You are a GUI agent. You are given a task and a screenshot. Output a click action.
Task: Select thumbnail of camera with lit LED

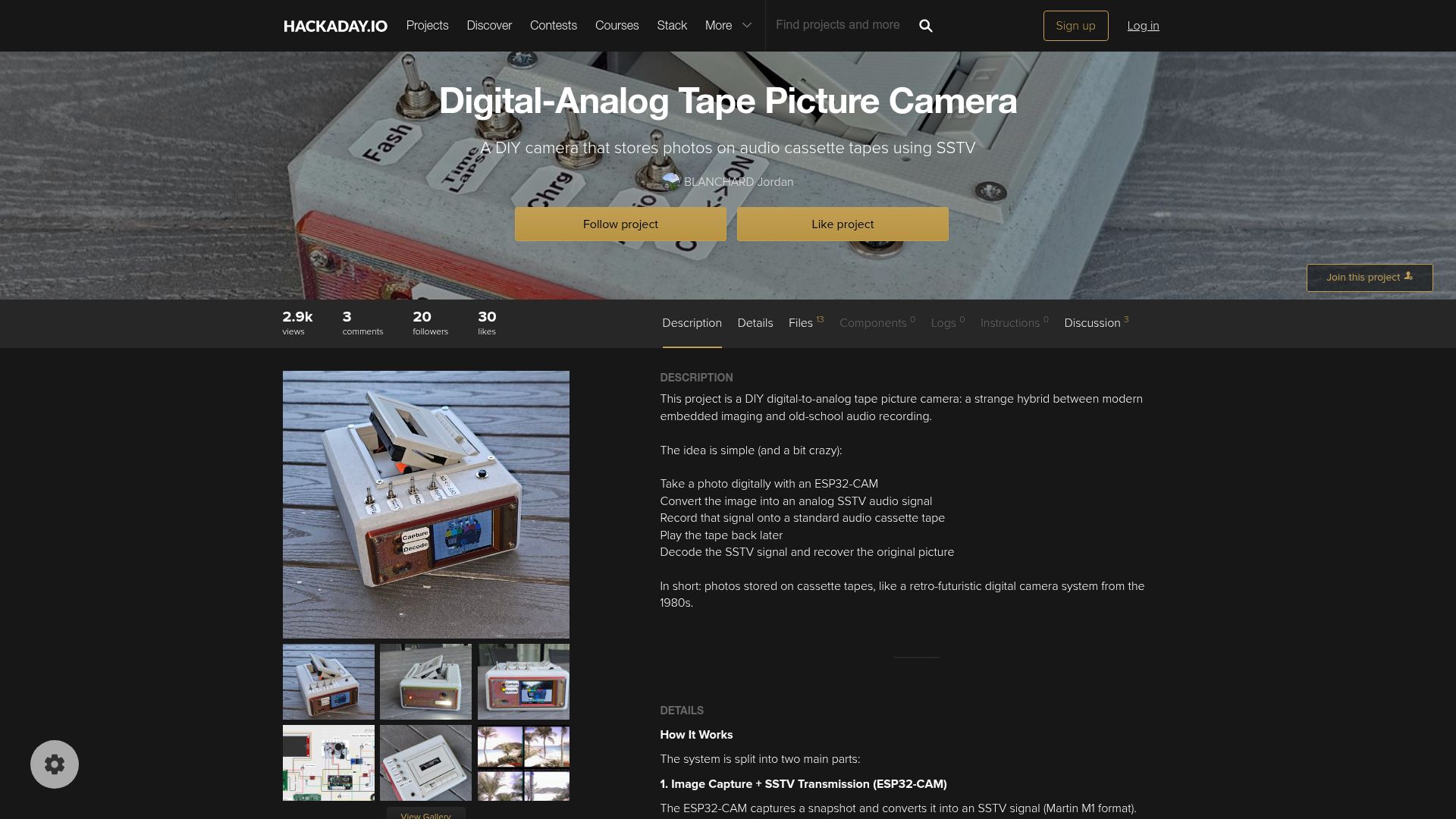[x=425, y=682]
